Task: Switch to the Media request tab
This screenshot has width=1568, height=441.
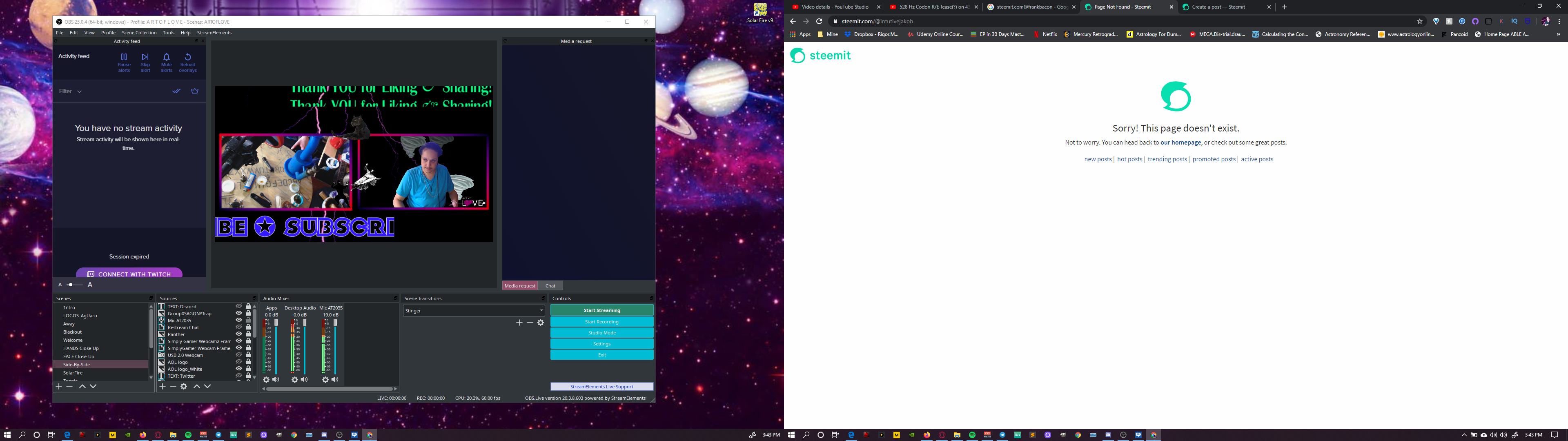Action: pos(520,286)
